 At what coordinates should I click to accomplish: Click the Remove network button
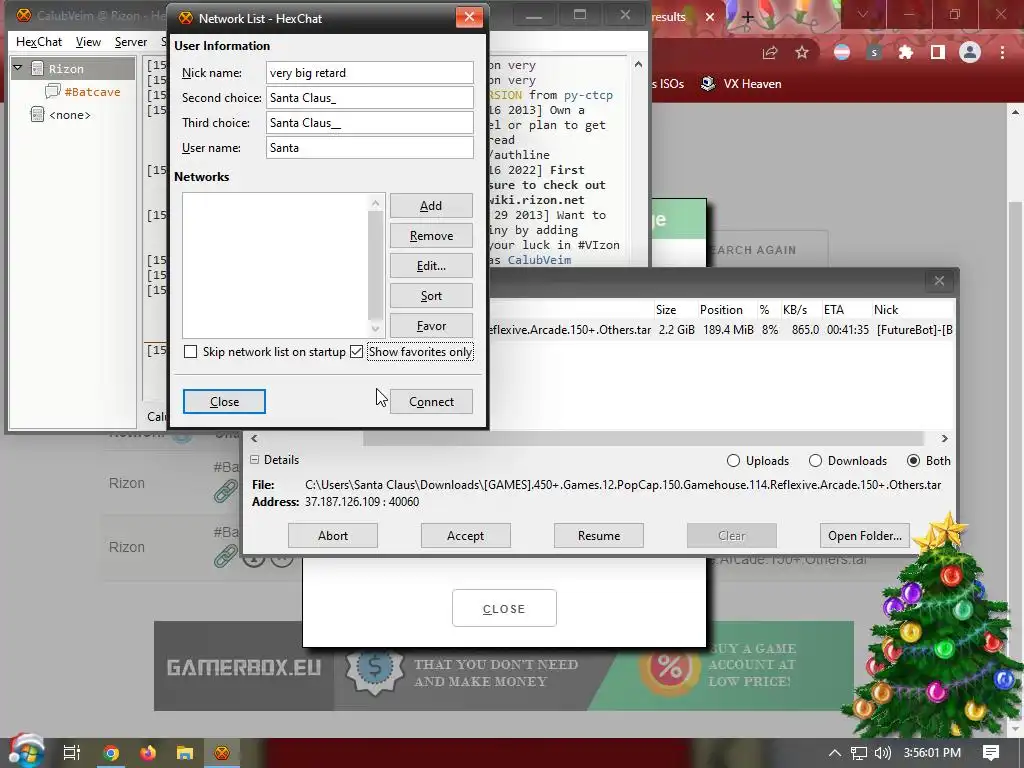click(x=431, y=236)
